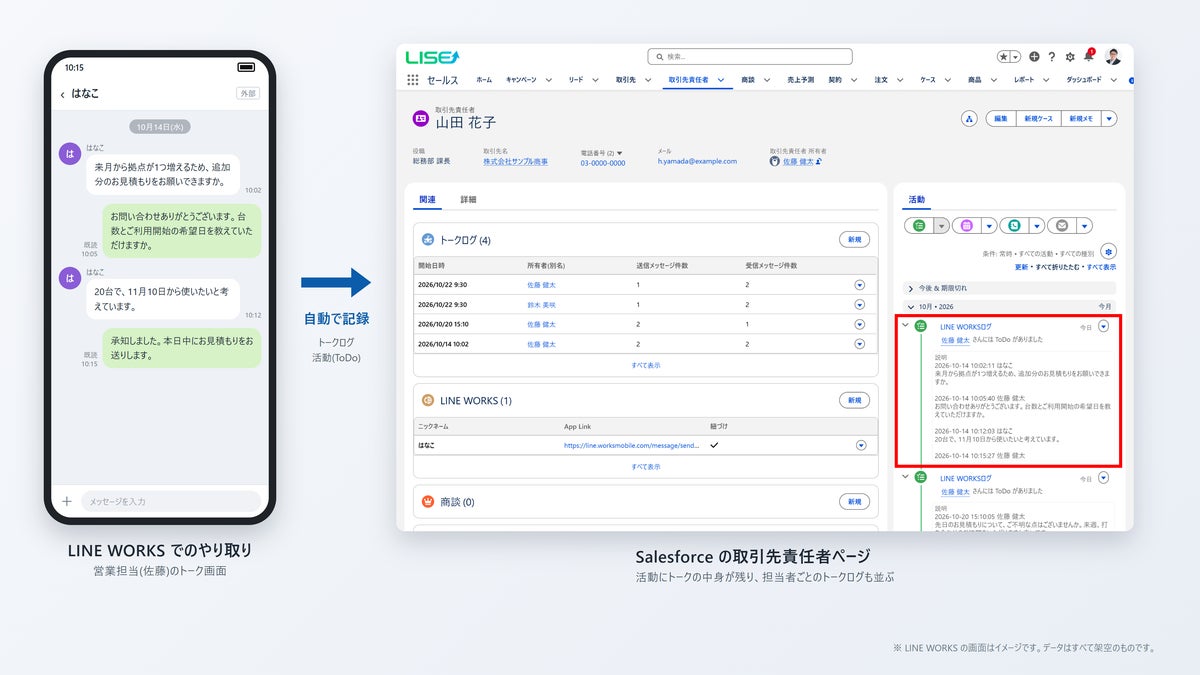Open the new task type dropdown arrow
The image size is (1200, 675).
(941, 226)
